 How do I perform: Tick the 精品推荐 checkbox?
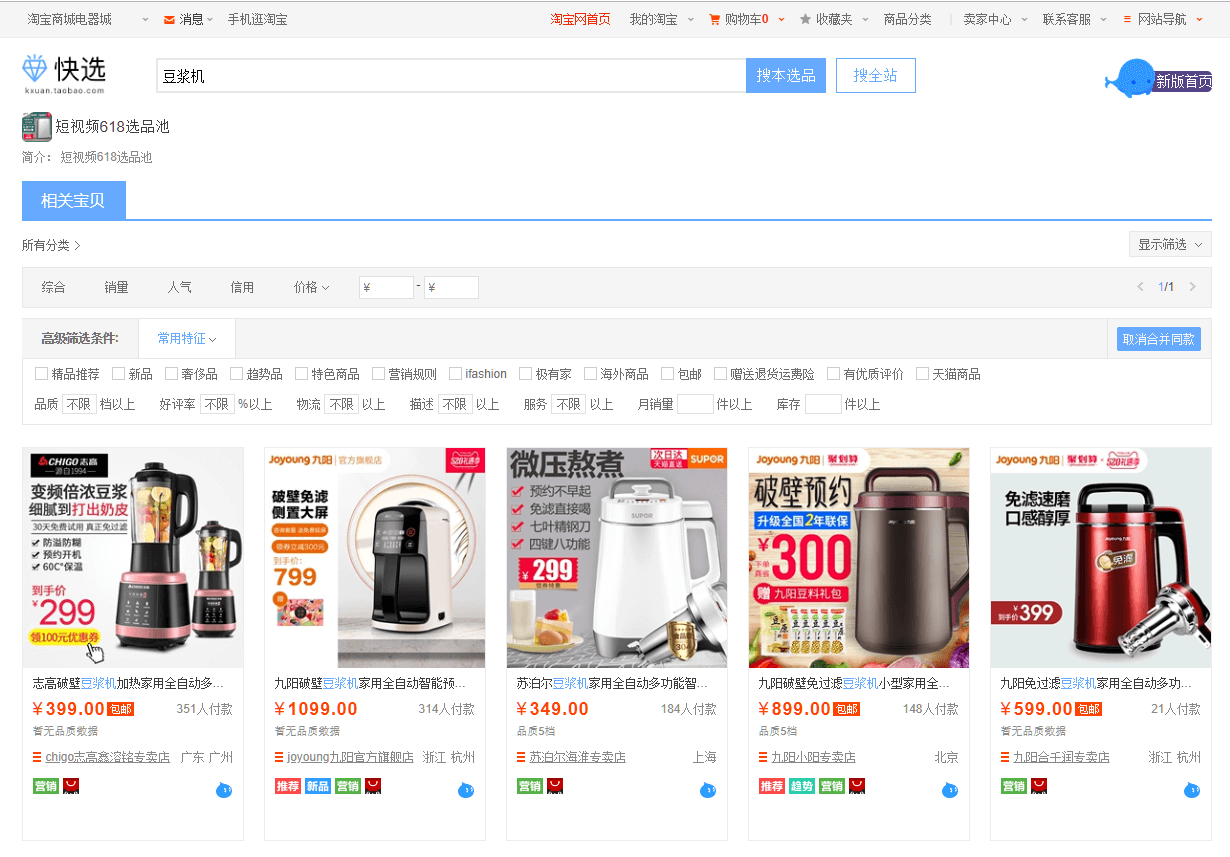[41, 374]
